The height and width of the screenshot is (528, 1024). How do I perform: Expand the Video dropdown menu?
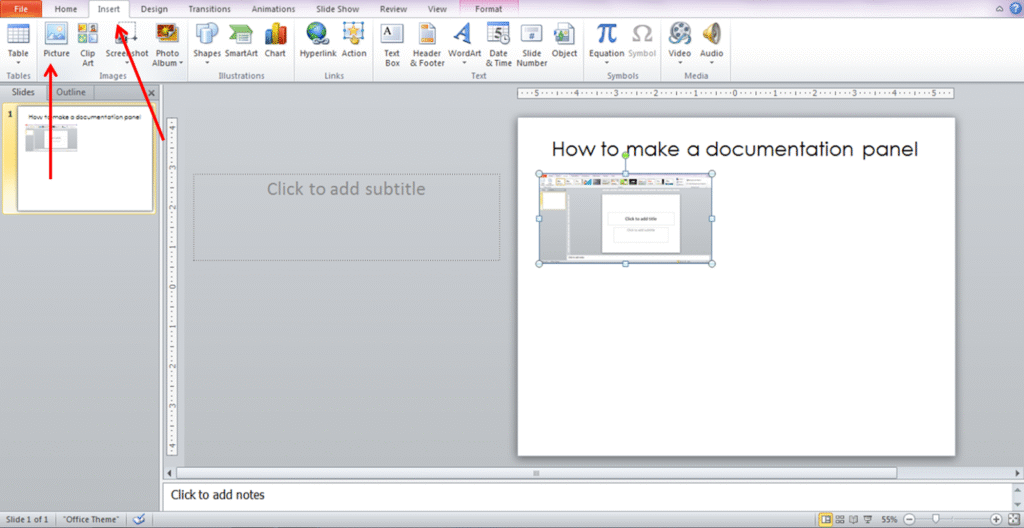[x=679, y=63]
